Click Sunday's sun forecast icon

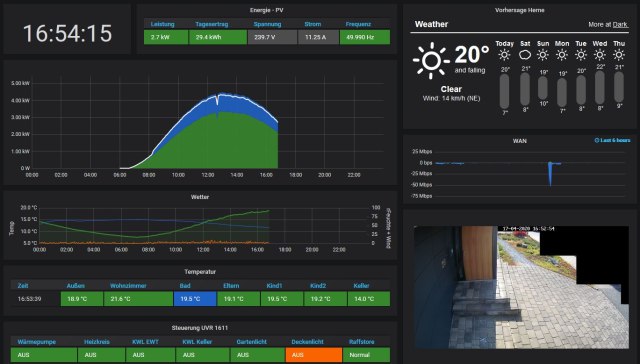click(542, 55)
